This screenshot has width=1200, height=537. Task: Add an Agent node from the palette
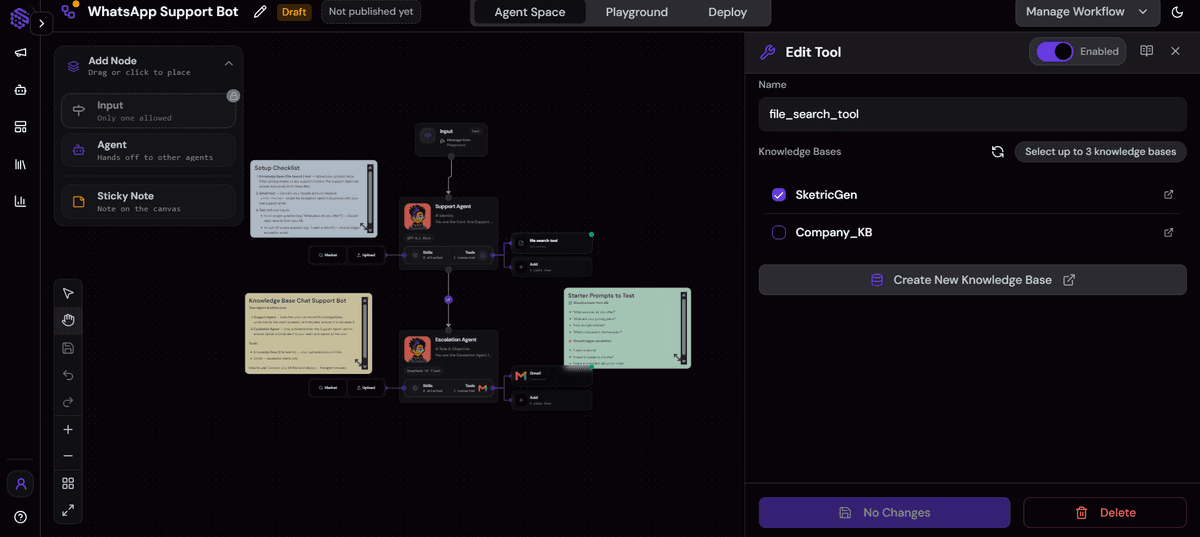[149, 150]
